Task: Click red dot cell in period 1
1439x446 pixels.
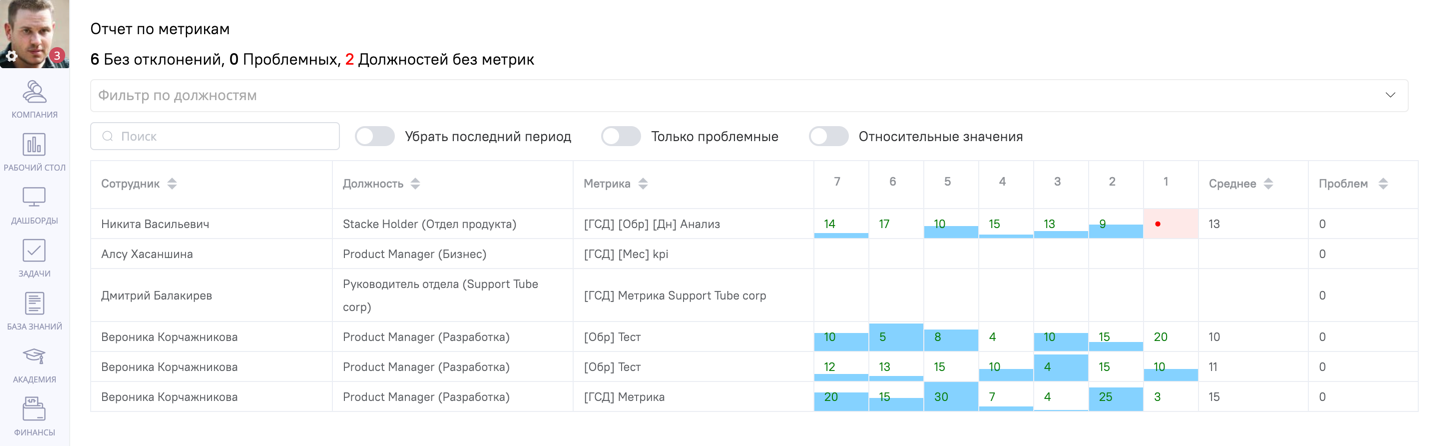Action: [x=1158, y=224]
